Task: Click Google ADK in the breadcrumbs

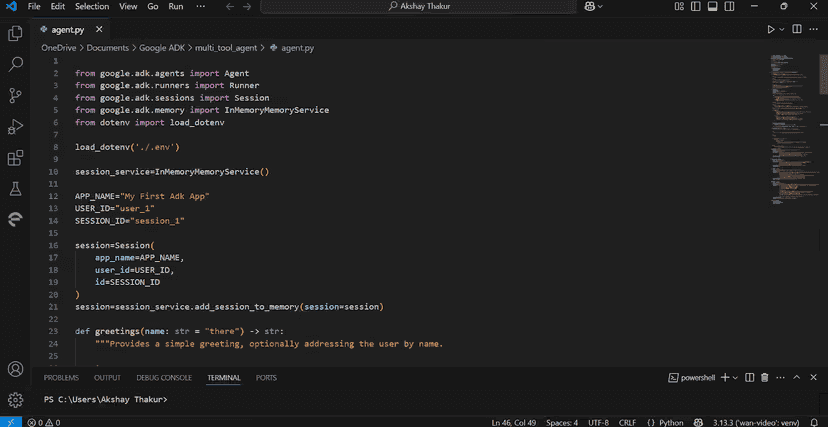Action: point(162,48)
